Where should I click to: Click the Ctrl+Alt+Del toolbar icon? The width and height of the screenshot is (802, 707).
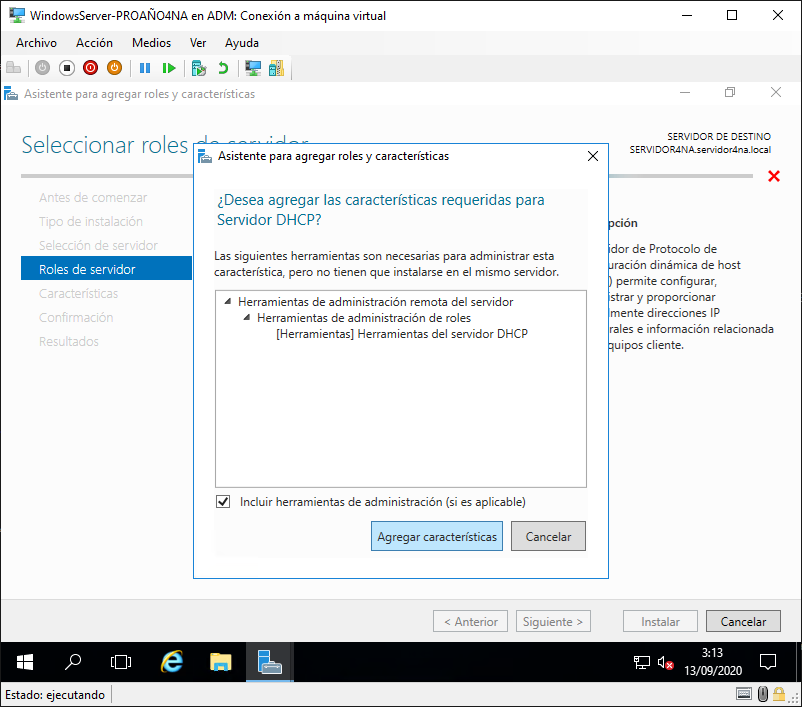click(14, 68)
